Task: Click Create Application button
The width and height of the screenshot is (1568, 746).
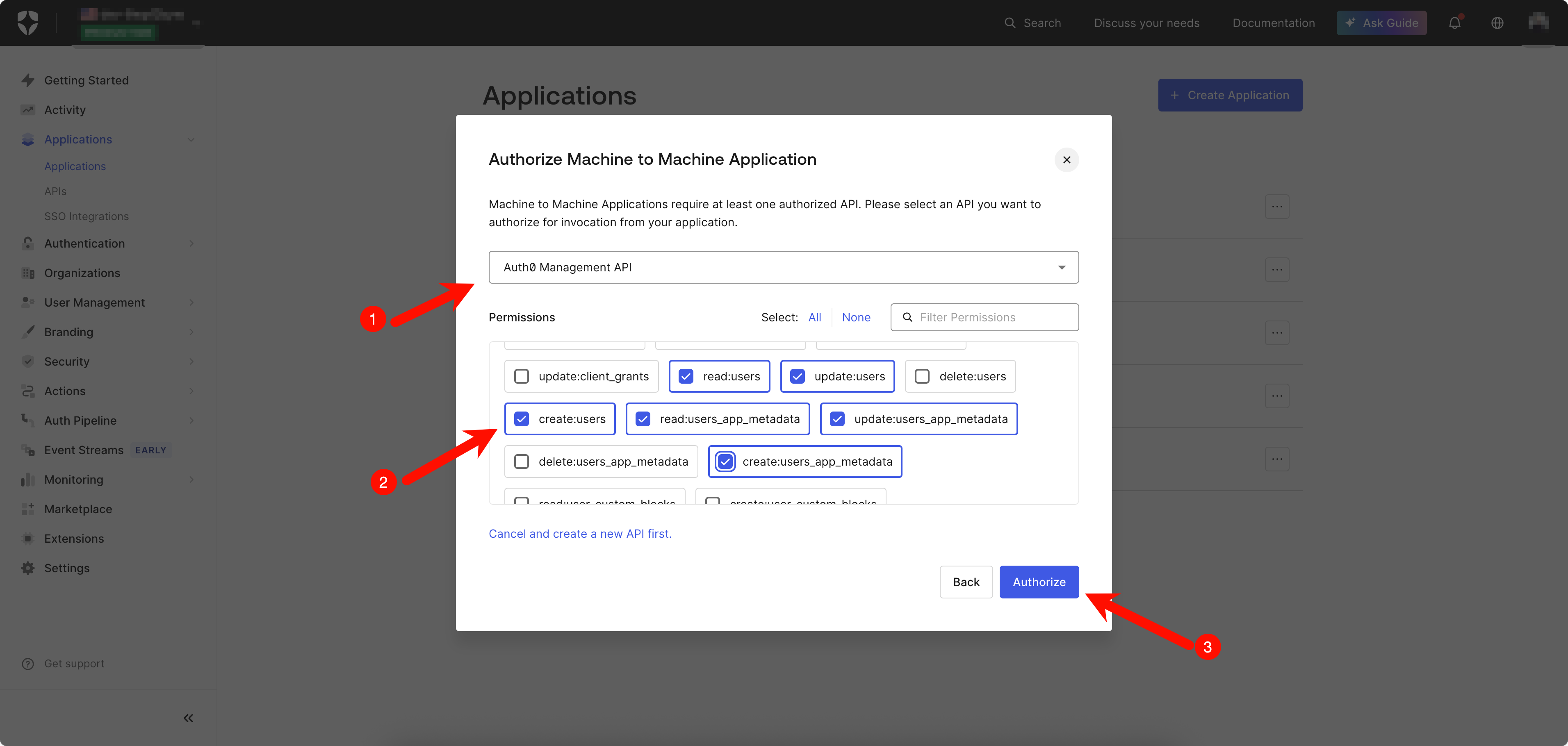Action: (x=1230, y=95)
